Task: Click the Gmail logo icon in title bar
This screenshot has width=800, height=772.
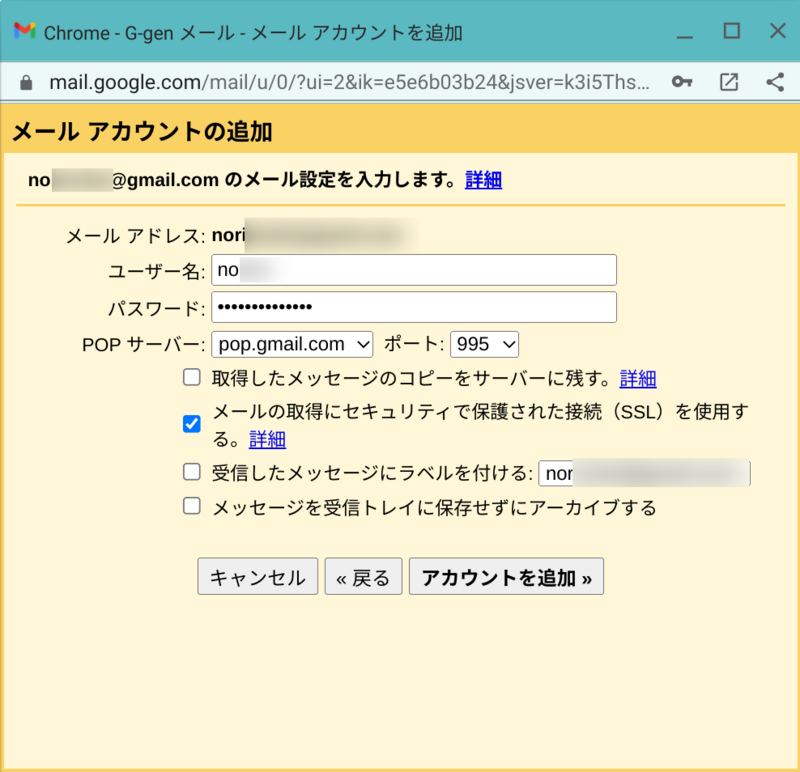Action: click(24, 31)
